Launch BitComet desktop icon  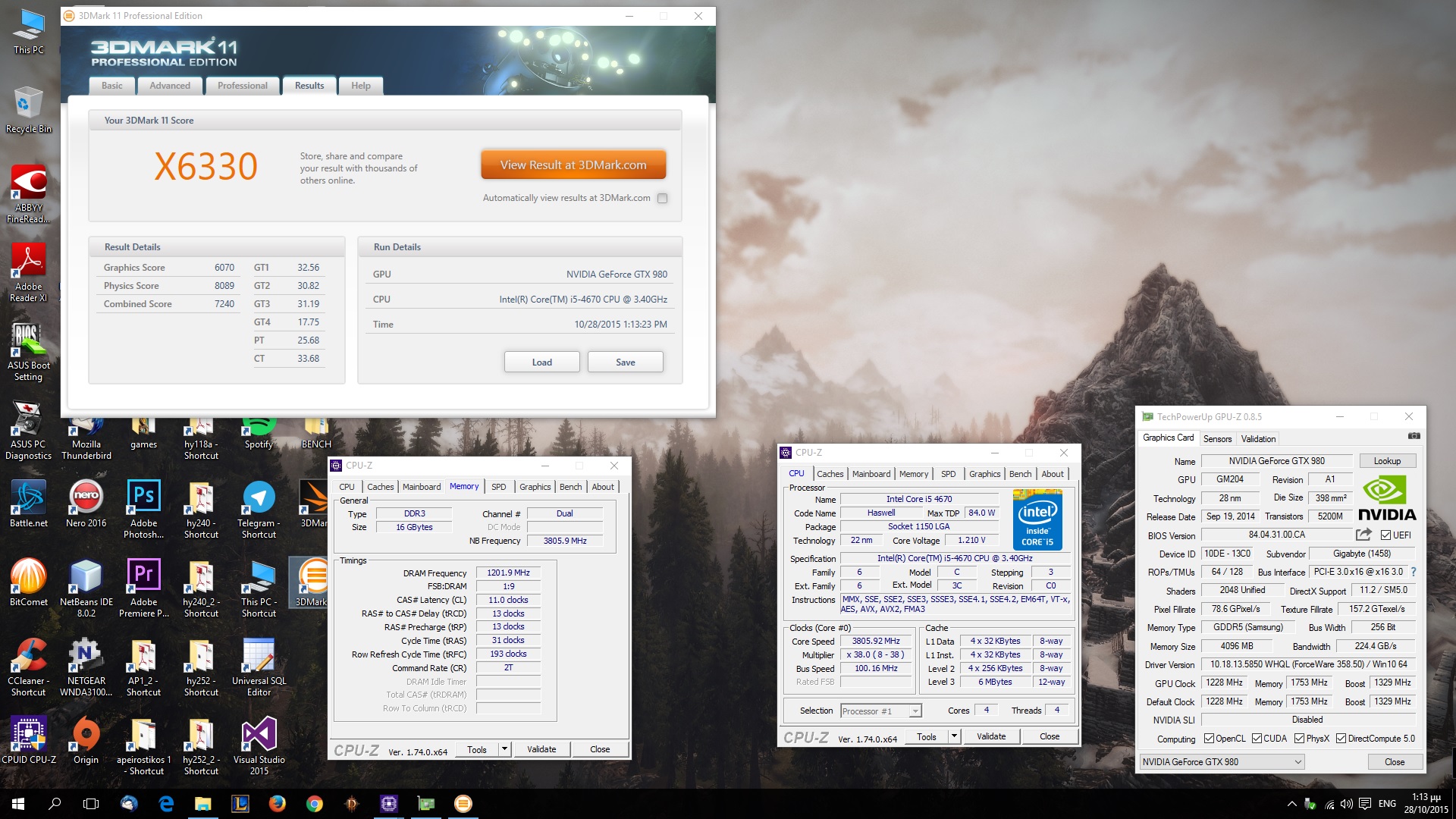[x=29, y=583]
